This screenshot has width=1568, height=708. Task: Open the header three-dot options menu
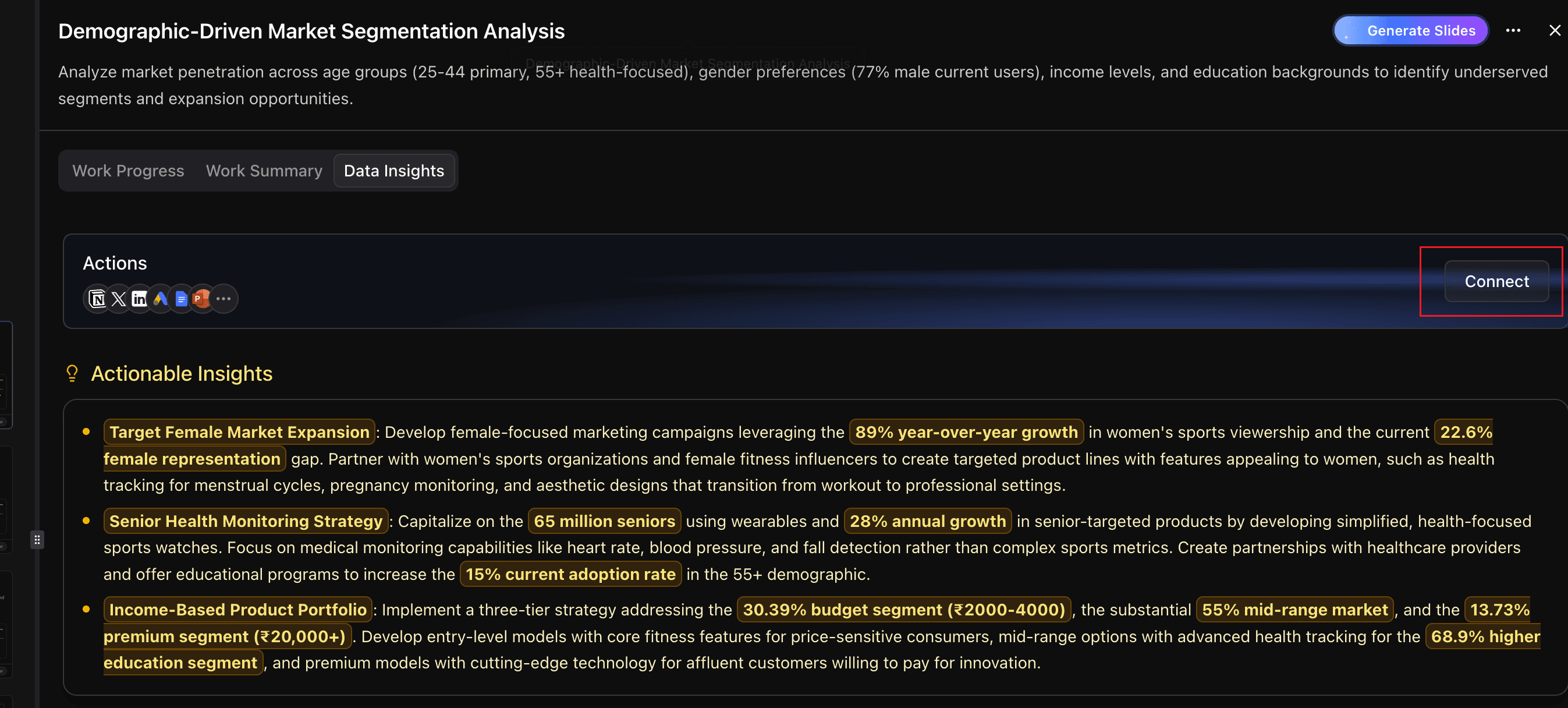(1513, 30)
